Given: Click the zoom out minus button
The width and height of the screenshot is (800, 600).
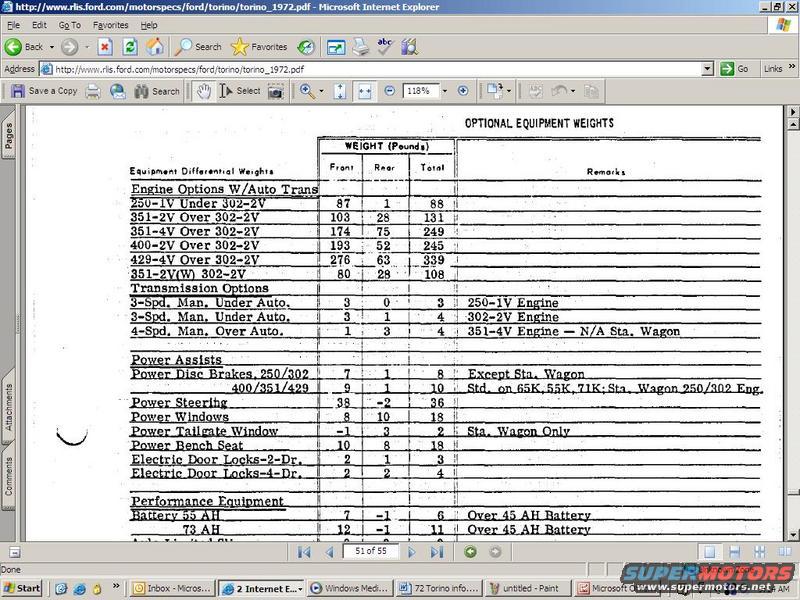Looking at the screenshot, I should [x=390, y=91].
